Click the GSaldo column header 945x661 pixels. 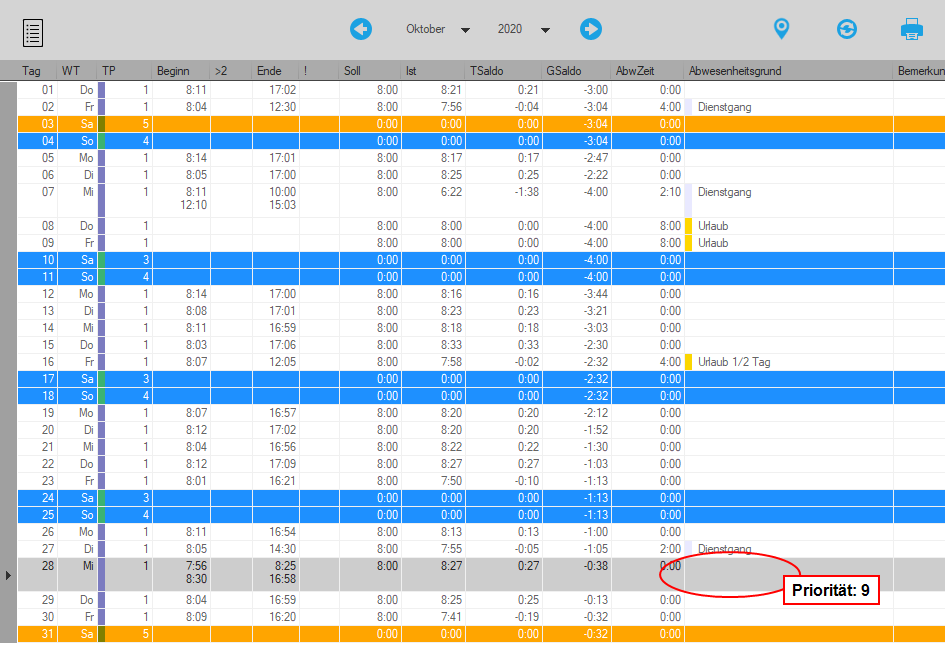pos(563,71)
